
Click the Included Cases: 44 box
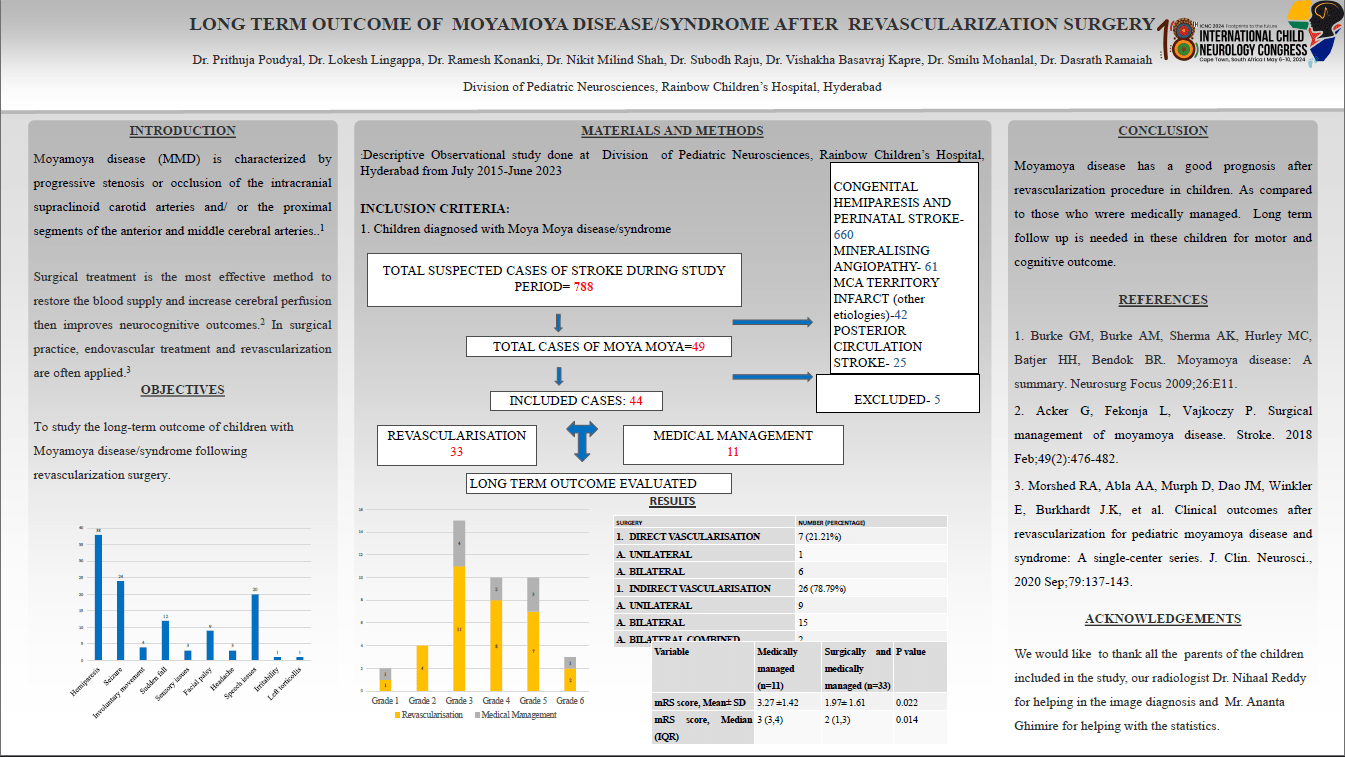[x=576, y=401]
